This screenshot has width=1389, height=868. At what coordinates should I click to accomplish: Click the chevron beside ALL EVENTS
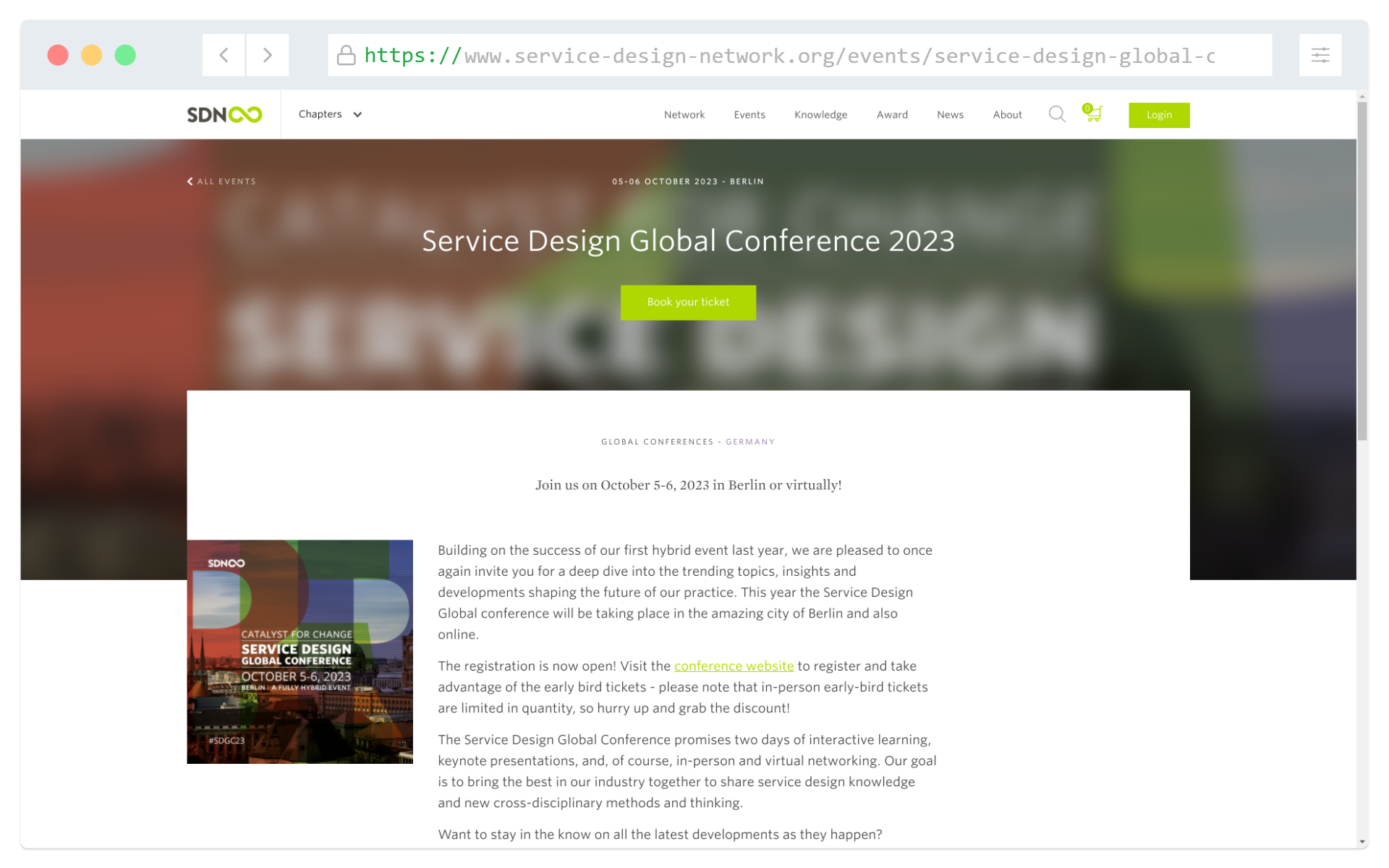click(x=190, y=182)
